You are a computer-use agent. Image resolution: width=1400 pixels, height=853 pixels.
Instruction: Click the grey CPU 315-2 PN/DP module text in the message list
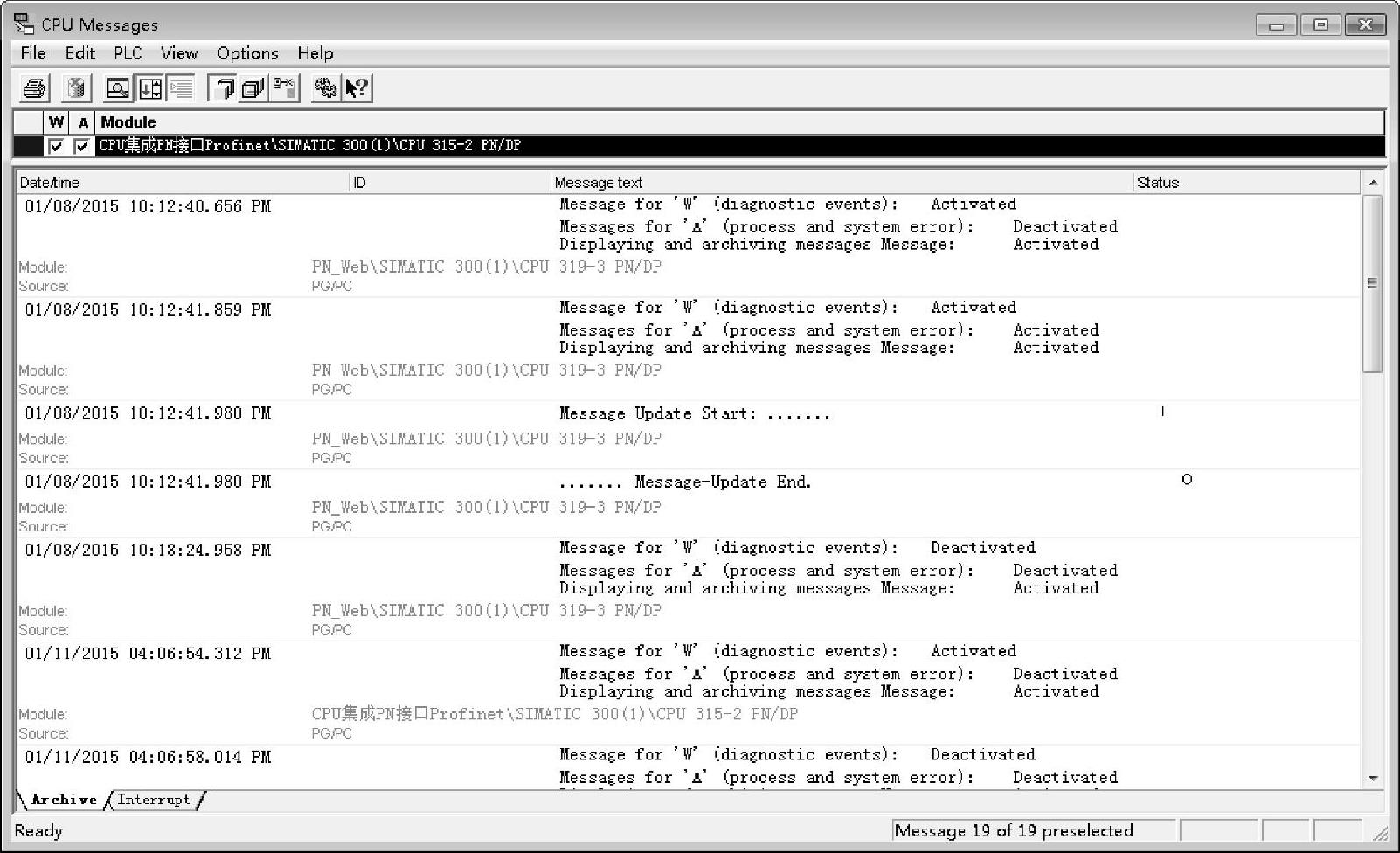coord(555,714)
